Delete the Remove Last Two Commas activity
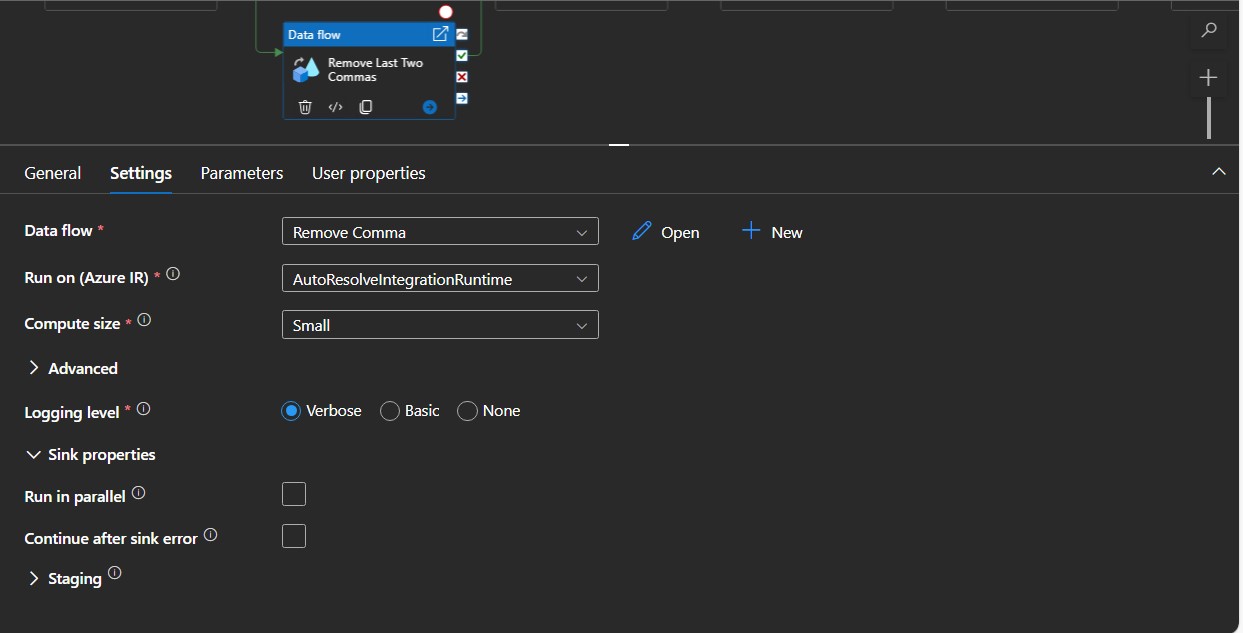 point(305,107)
